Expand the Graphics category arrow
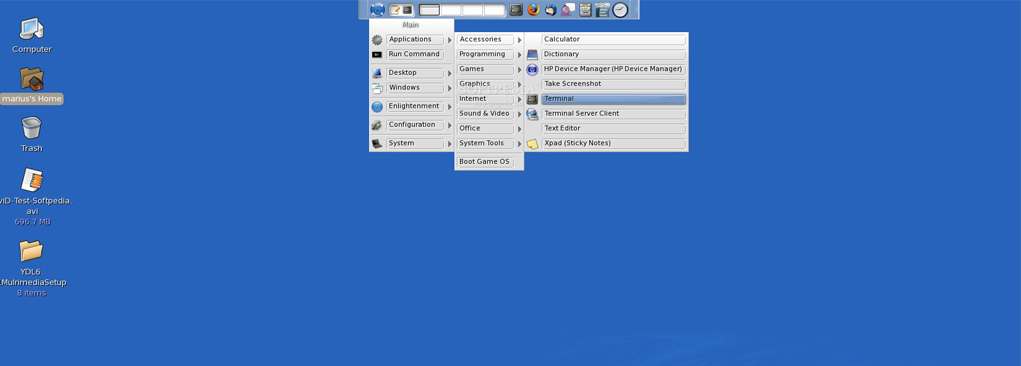This screenshot has width=1021, height=366. pos(520,85)
